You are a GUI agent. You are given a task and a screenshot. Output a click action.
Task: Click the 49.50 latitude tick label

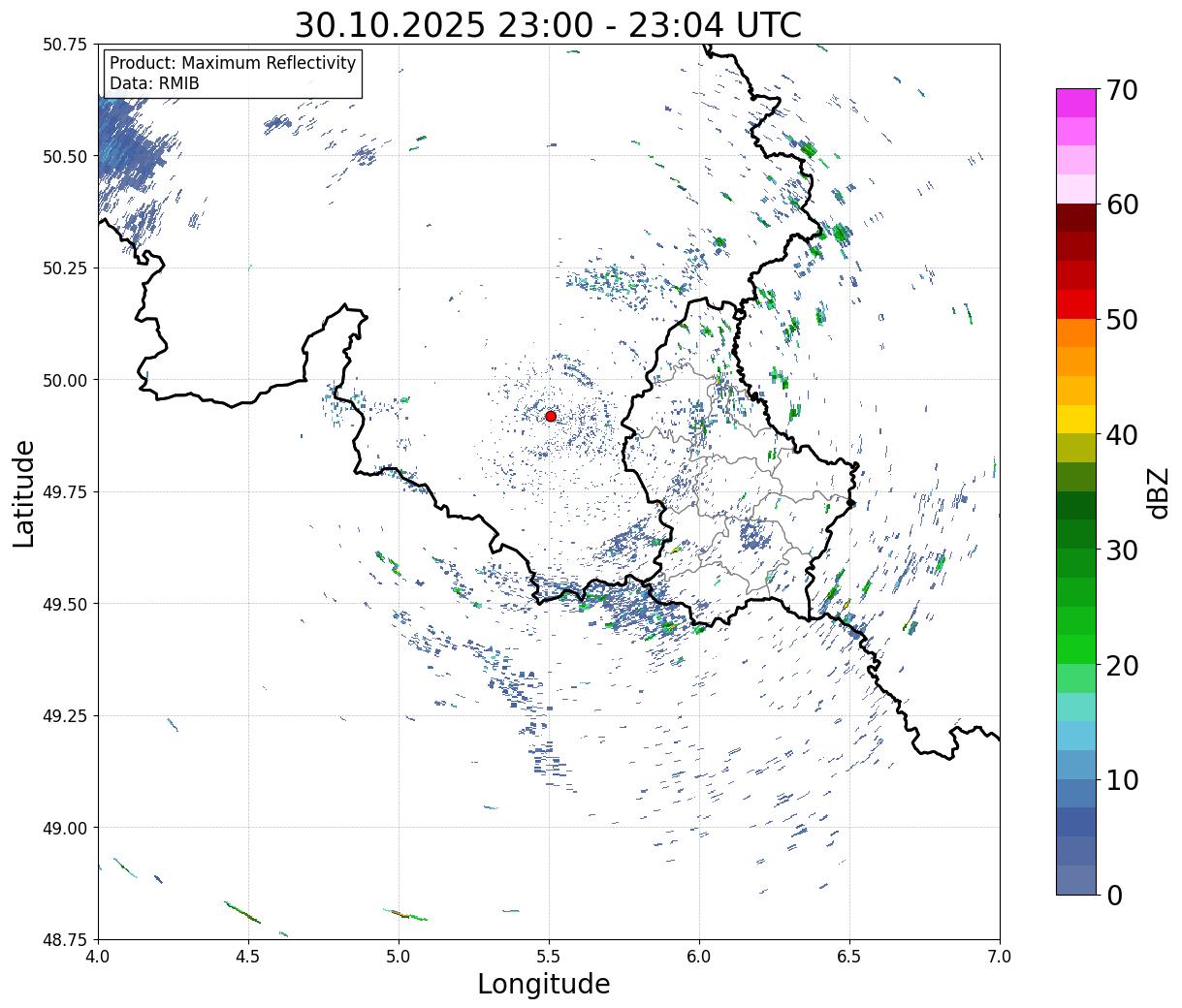click(x=65, y=604)
